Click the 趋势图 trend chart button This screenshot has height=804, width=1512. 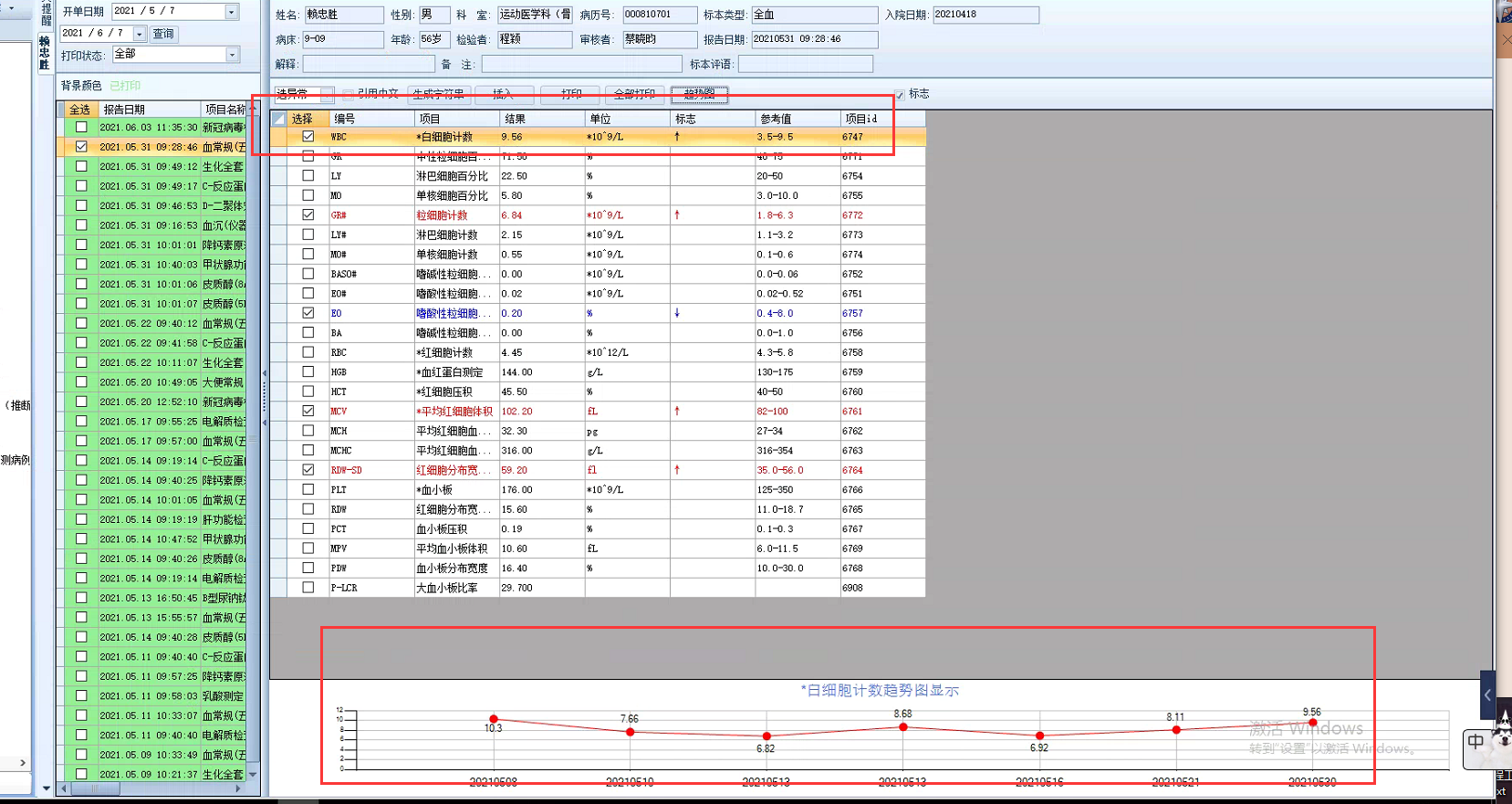coord(699,94)
